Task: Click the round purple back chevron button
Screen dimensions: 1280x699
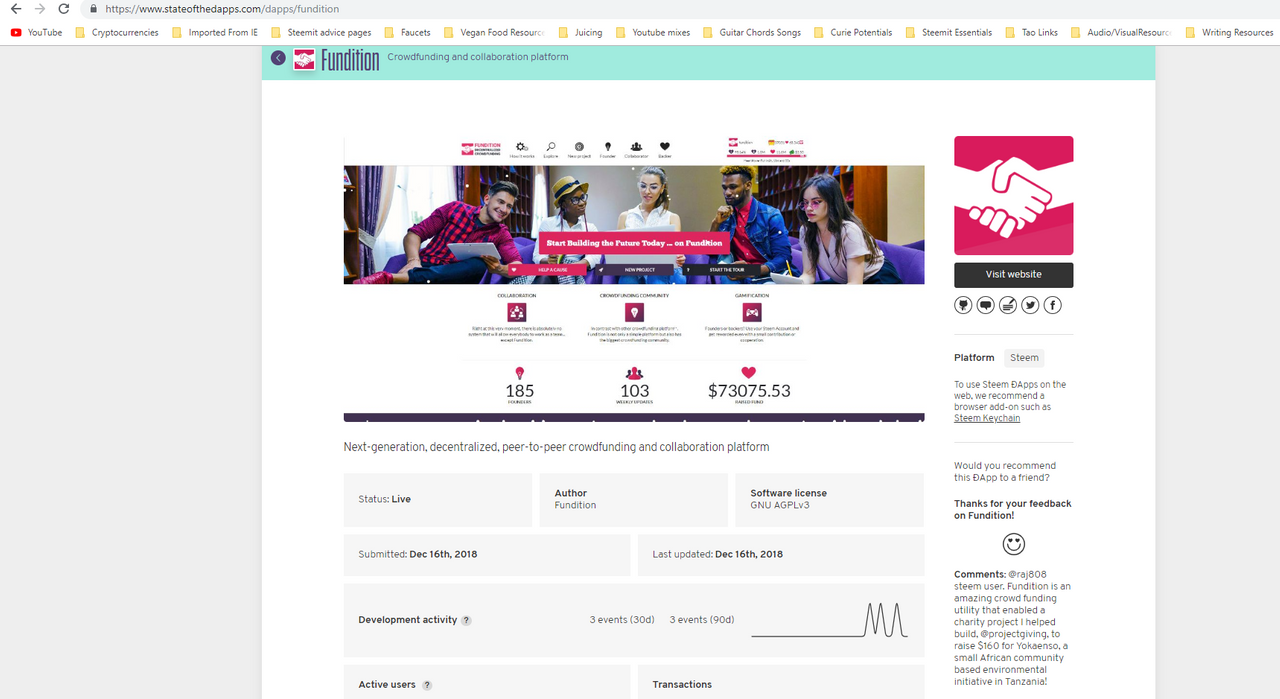Action: 278,58
